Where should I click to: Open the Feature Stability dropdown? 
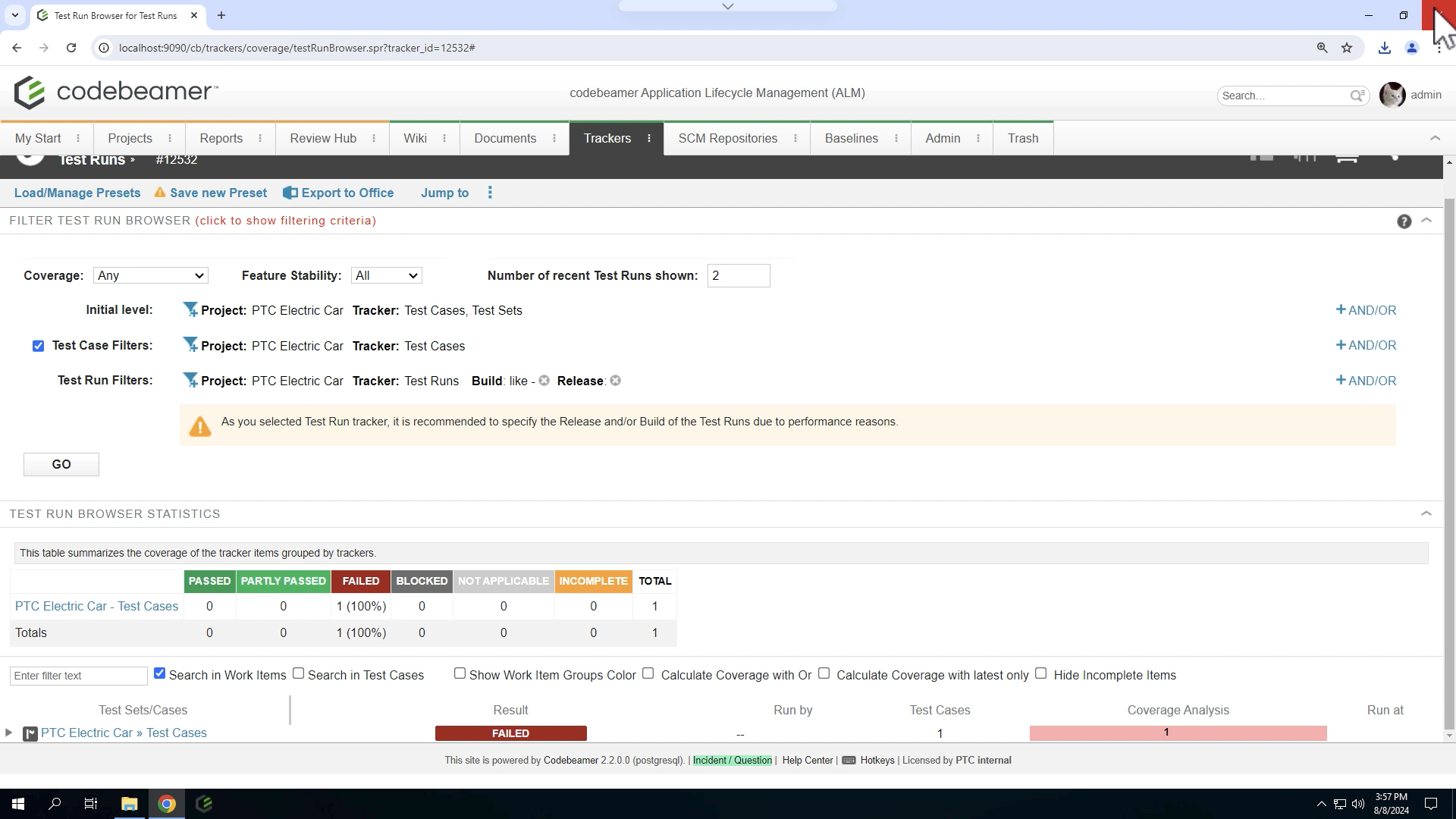point(387,275)
